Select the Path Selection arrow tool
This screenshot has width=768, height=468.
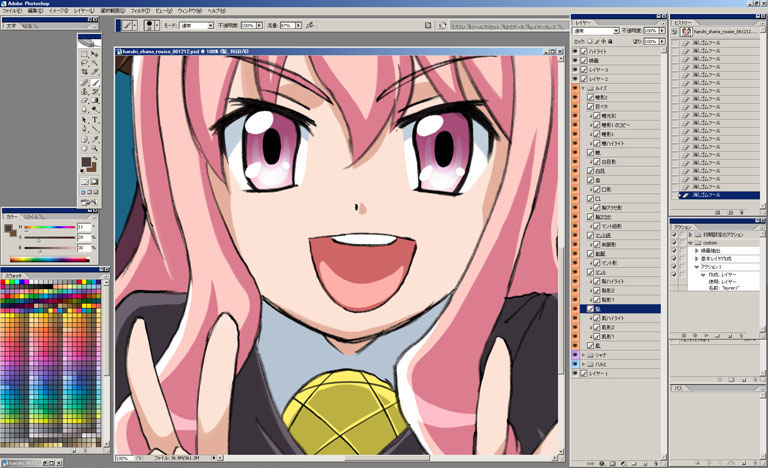(85, 120)
